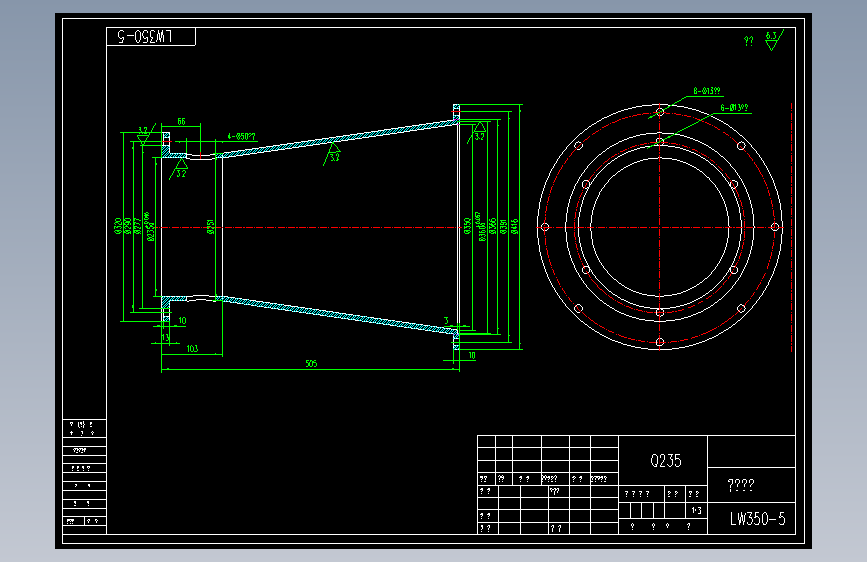
Task: Click the 3.2 roughness symbol beside Ø350
Action: click(478, 133)
